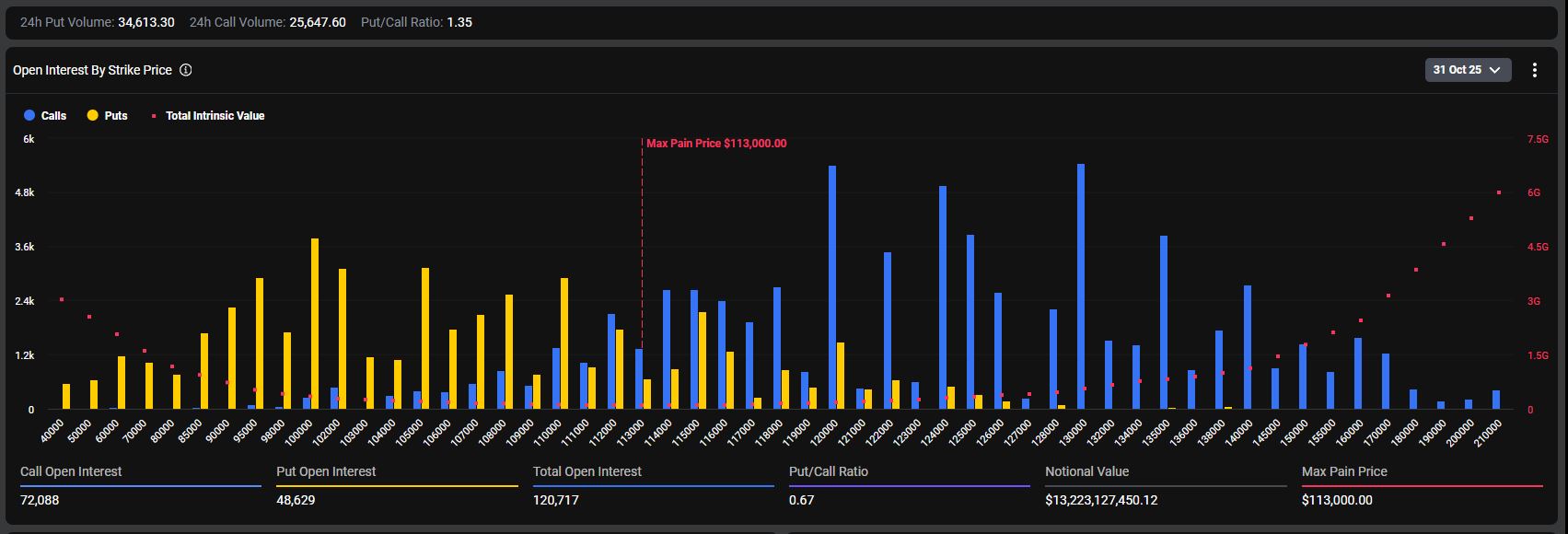The image size is (1568, 534).
Task: Toggle the Calls series in the legend
Action: tap(45, 116)
